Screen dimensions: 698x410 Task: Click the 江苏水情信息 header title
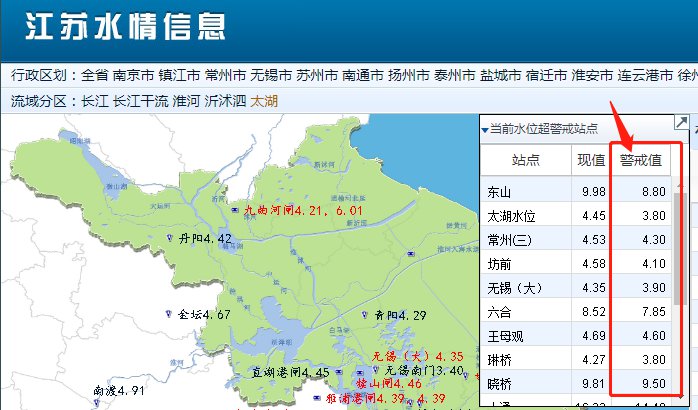click(x=125, y=27)
